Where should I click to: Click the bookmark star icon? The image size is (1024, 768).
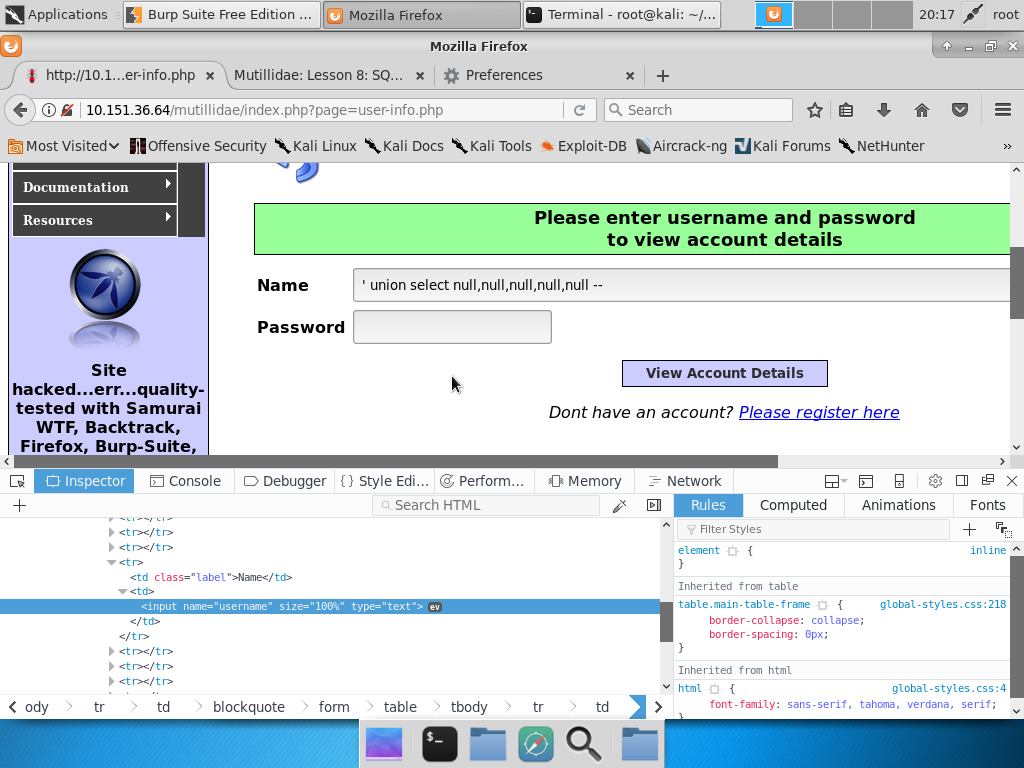click(x=815, y=110)
